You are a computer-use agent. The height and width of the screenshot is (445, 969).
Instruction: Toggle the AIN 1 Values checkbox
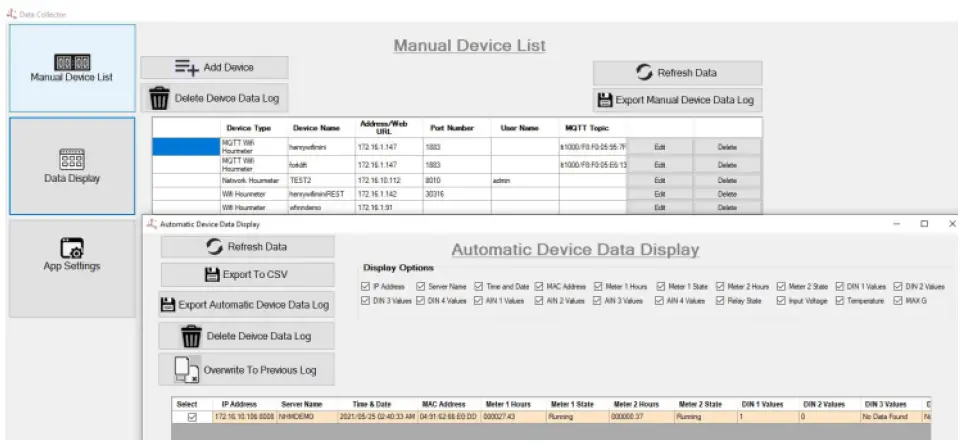pyautogui.click(x=478, y=301)
